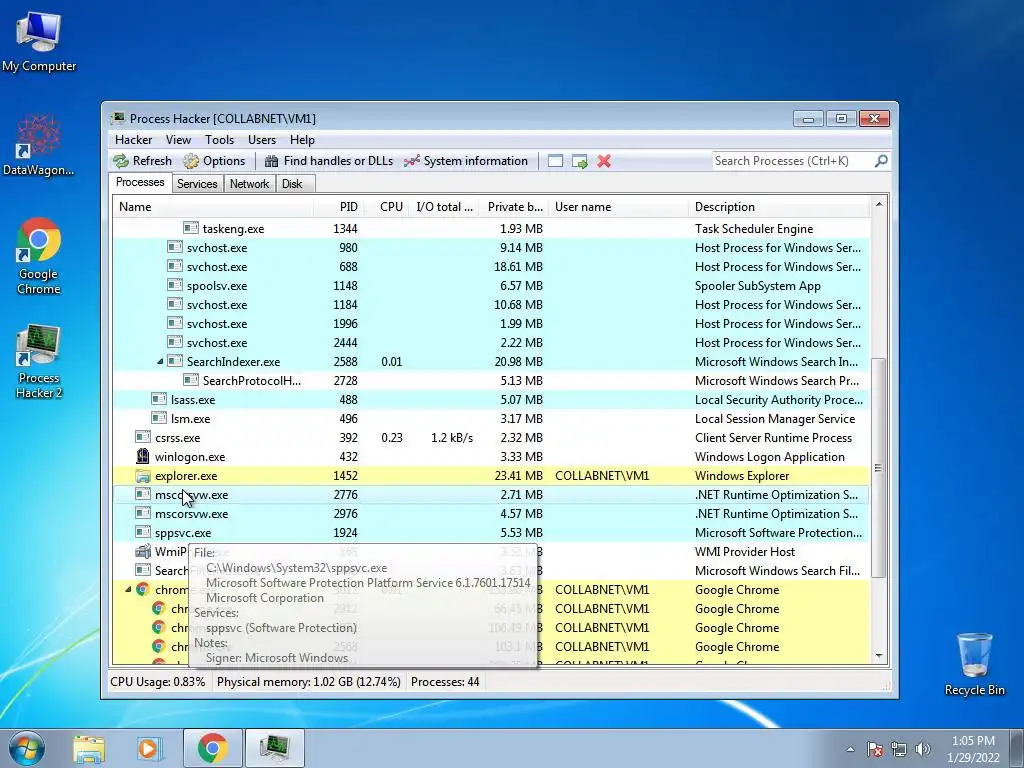
Task: Click the find window and thread icon
Action: (579, 161)
